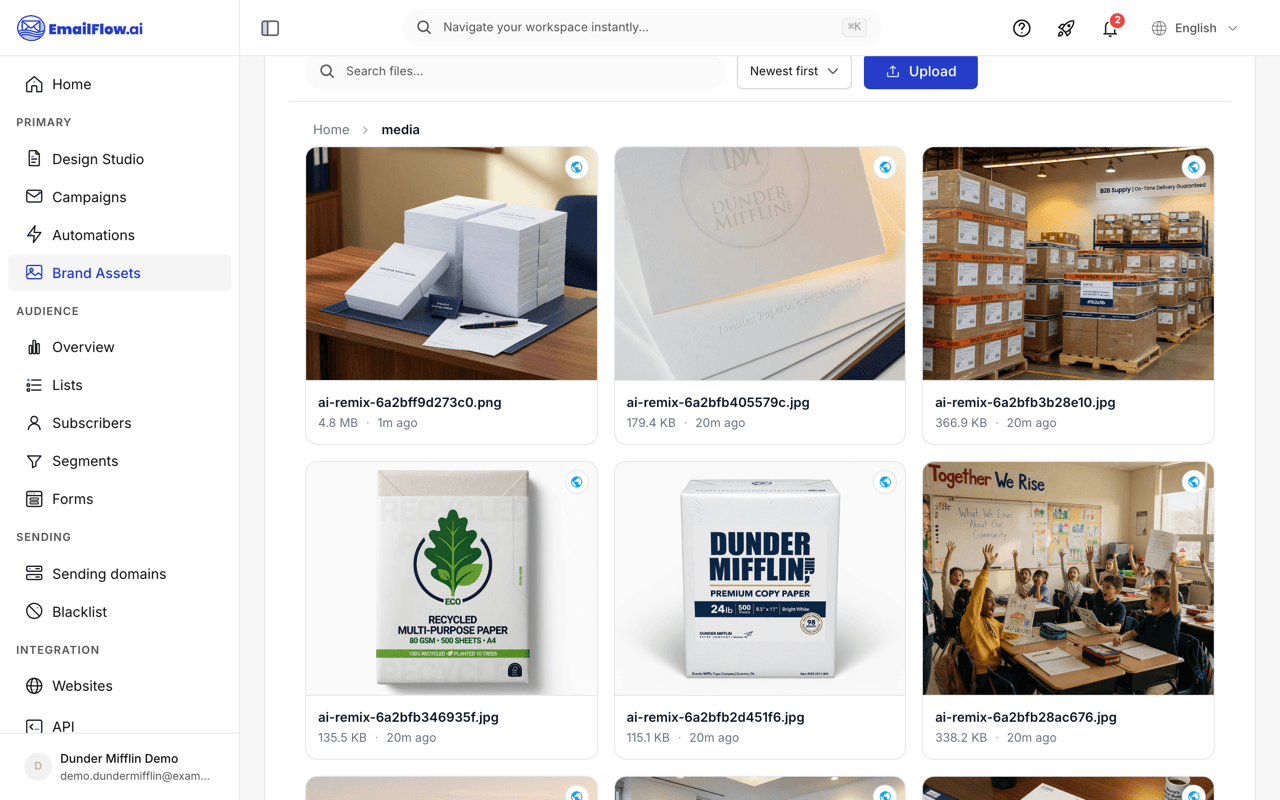Viewport: 1280px width, 800px height.
Task: Click file name ai-remix-6a2bfb346935f.jpg
Action: point(408,717)
